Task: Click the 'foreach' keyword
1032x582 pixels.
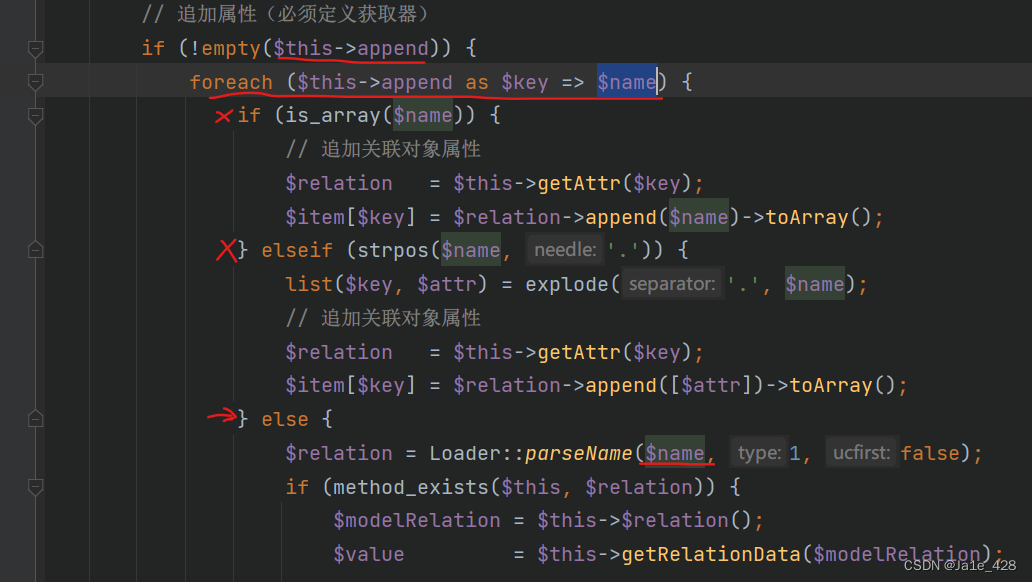Action: coord(231,82)
